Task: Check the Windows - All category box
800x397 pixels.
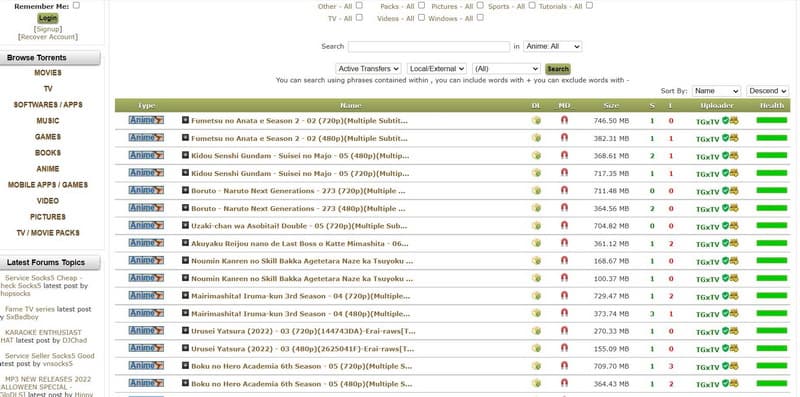Action: coord(480,17)
